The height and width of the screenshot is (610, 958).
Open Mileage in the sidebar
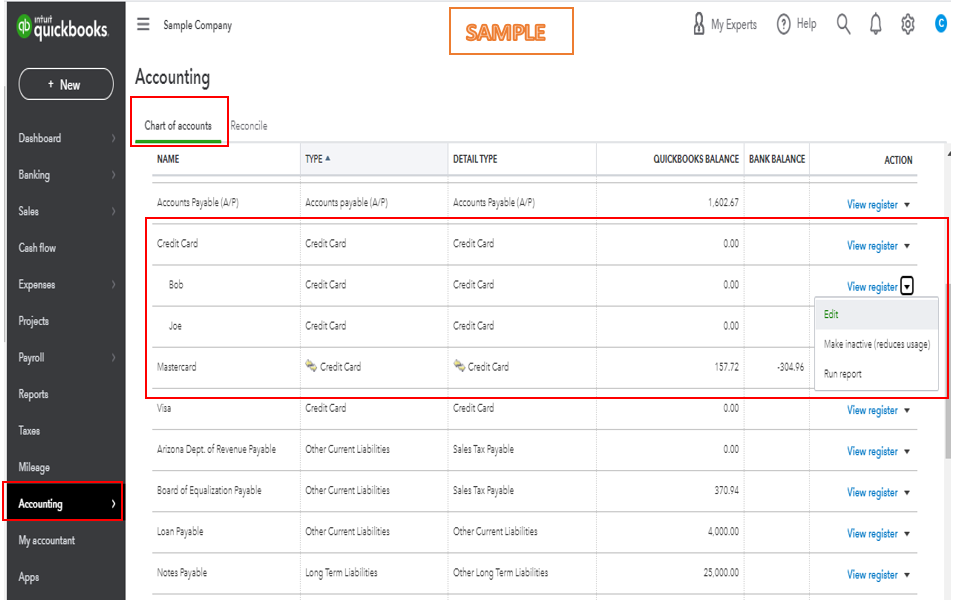click(x=34, y=468)
